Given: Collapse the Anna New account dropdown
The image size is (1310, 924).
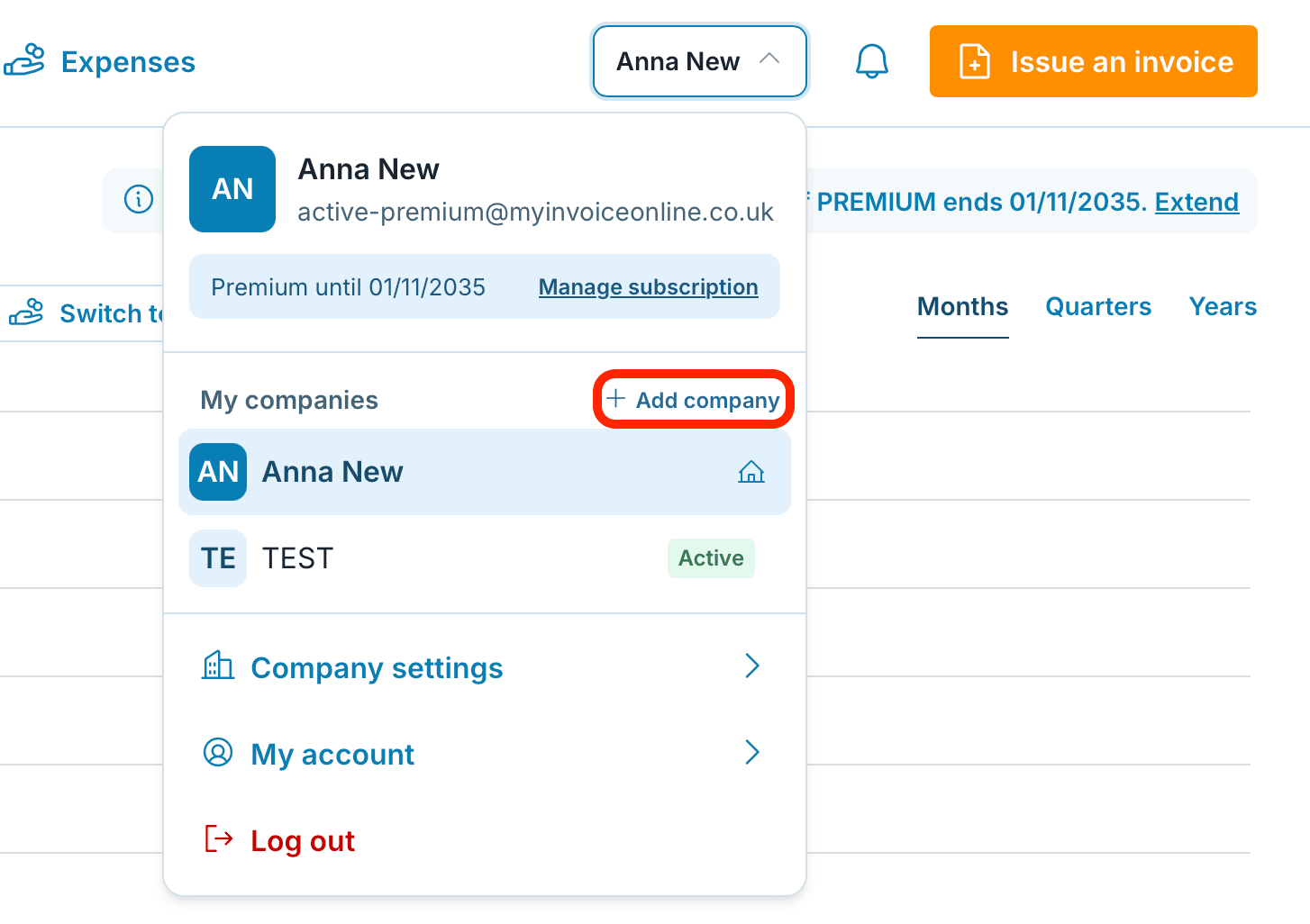Looking at the screenshot, I should click(699, 61).
